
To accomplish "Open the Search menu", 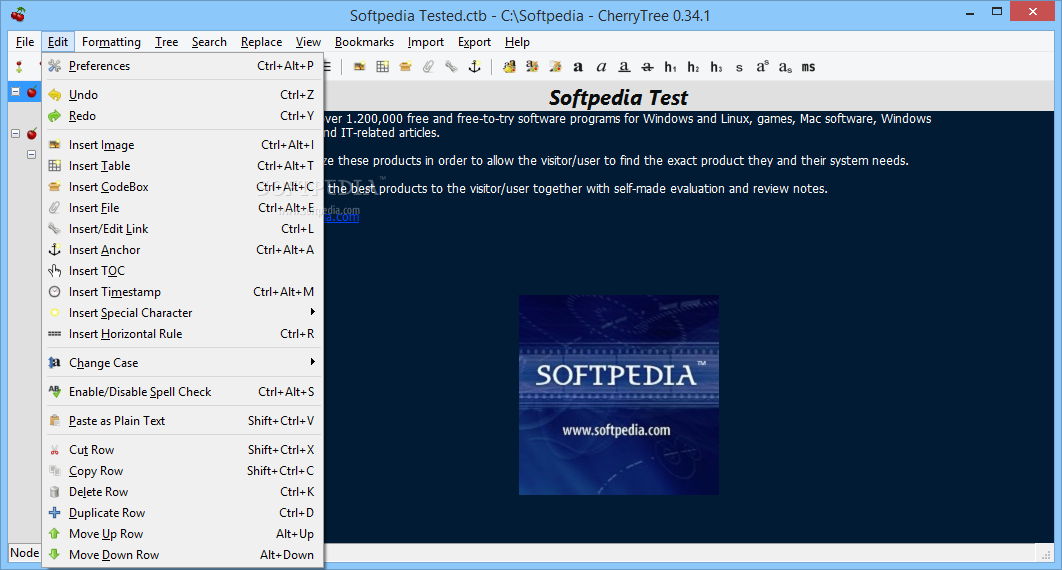I will [x=209, y=42].
